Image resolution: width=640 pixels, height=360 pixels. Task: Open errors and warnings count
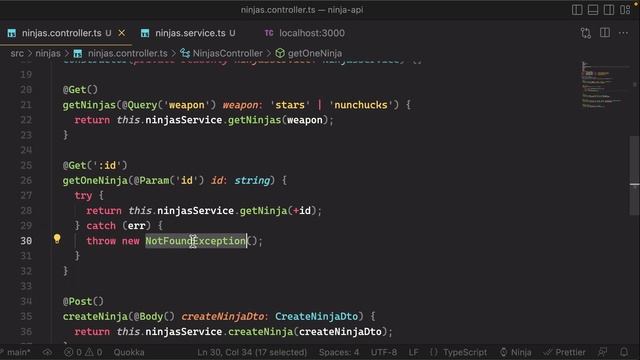tap(83, 352)
